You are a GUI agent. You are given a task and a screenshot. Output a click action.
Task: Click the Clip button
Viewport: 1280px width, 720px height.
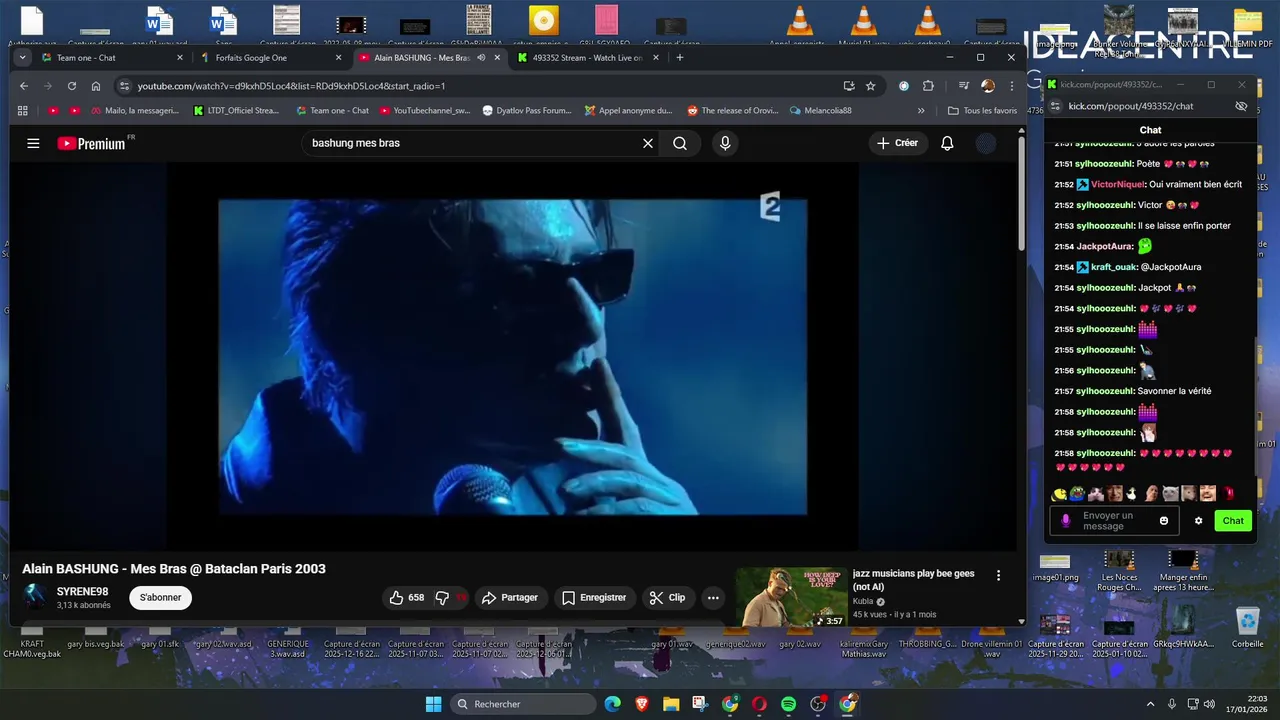pos(667,597)
